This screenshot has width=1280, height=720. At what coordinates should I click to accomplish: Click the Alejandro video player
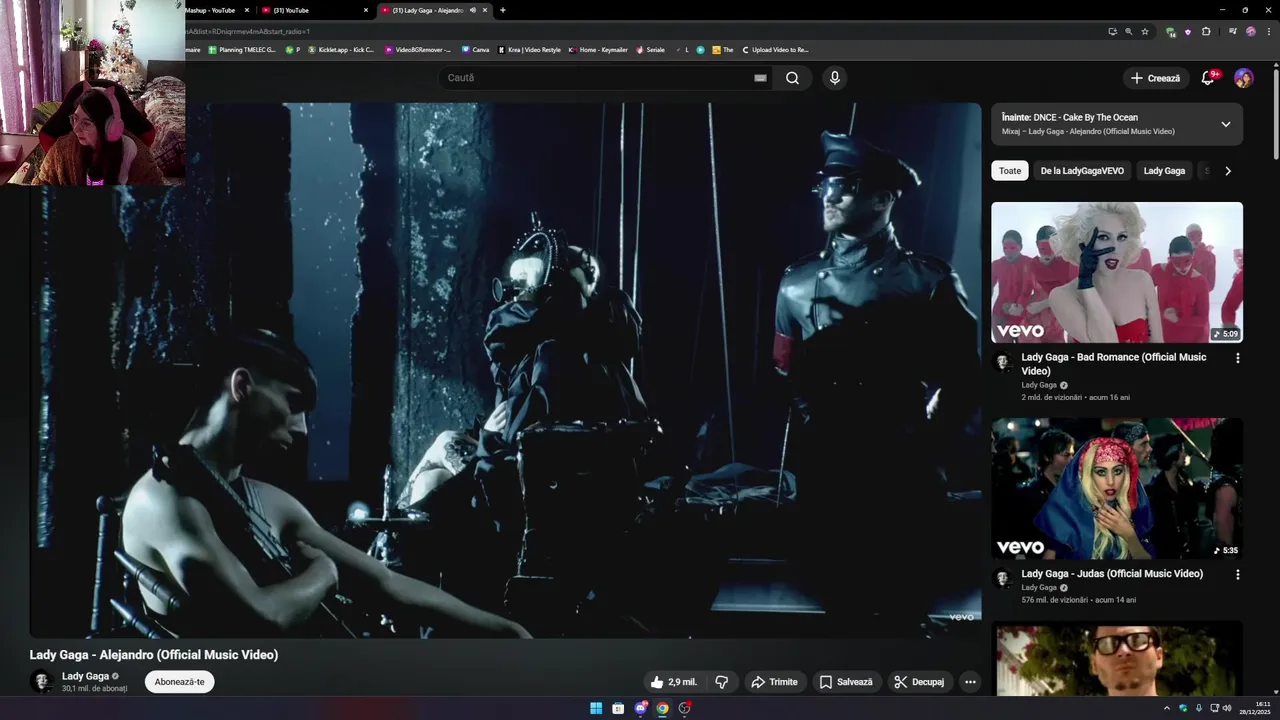[x=505, y=370]
